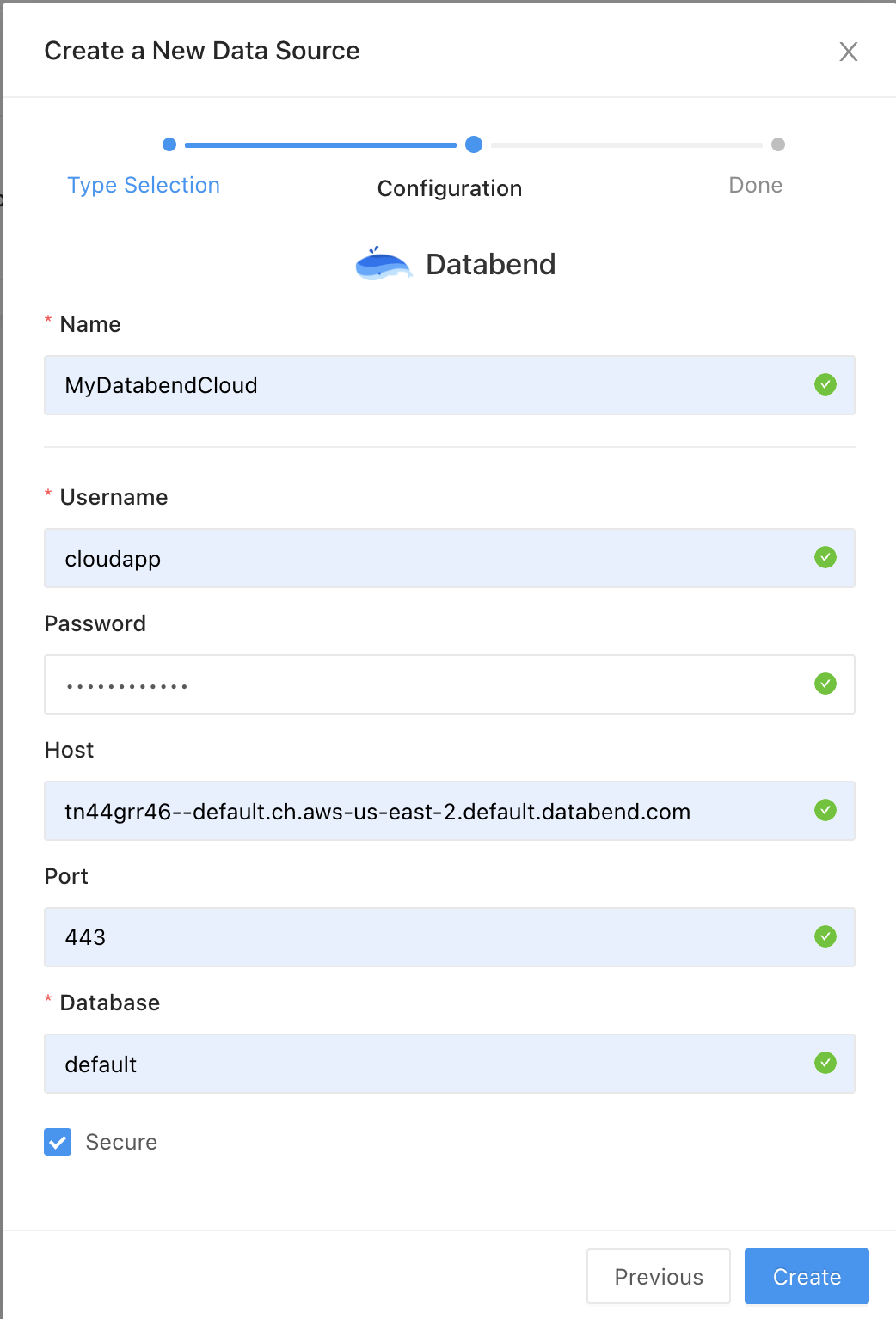Focus the Password input field
This screenshot has height=1319, width=896.
pos(450,684)
